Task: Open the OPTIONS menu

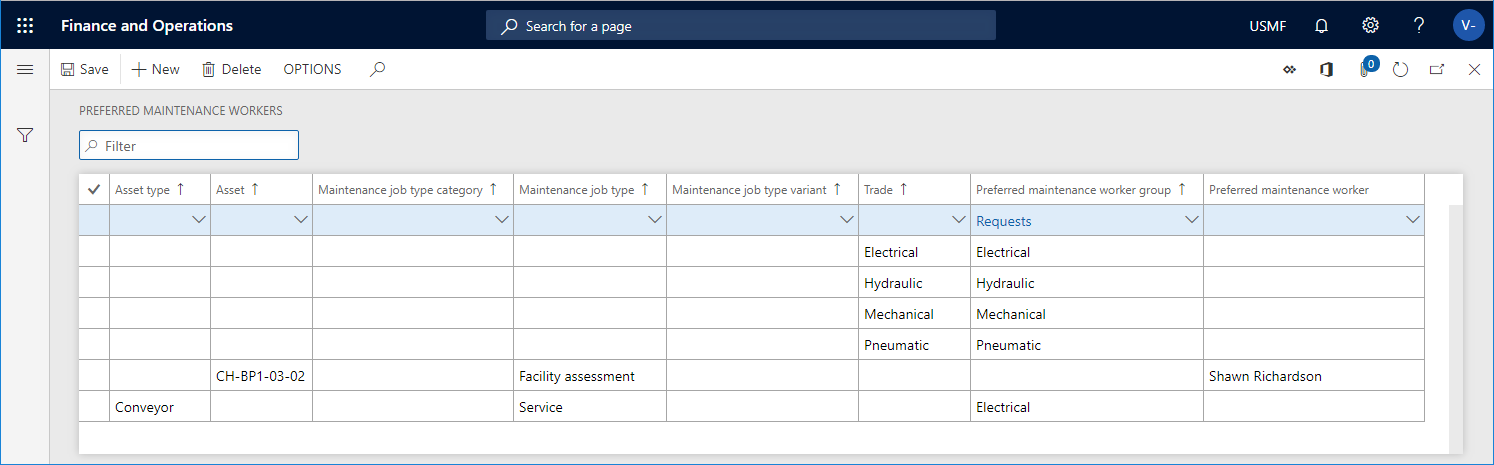Action: click(312, 69)
